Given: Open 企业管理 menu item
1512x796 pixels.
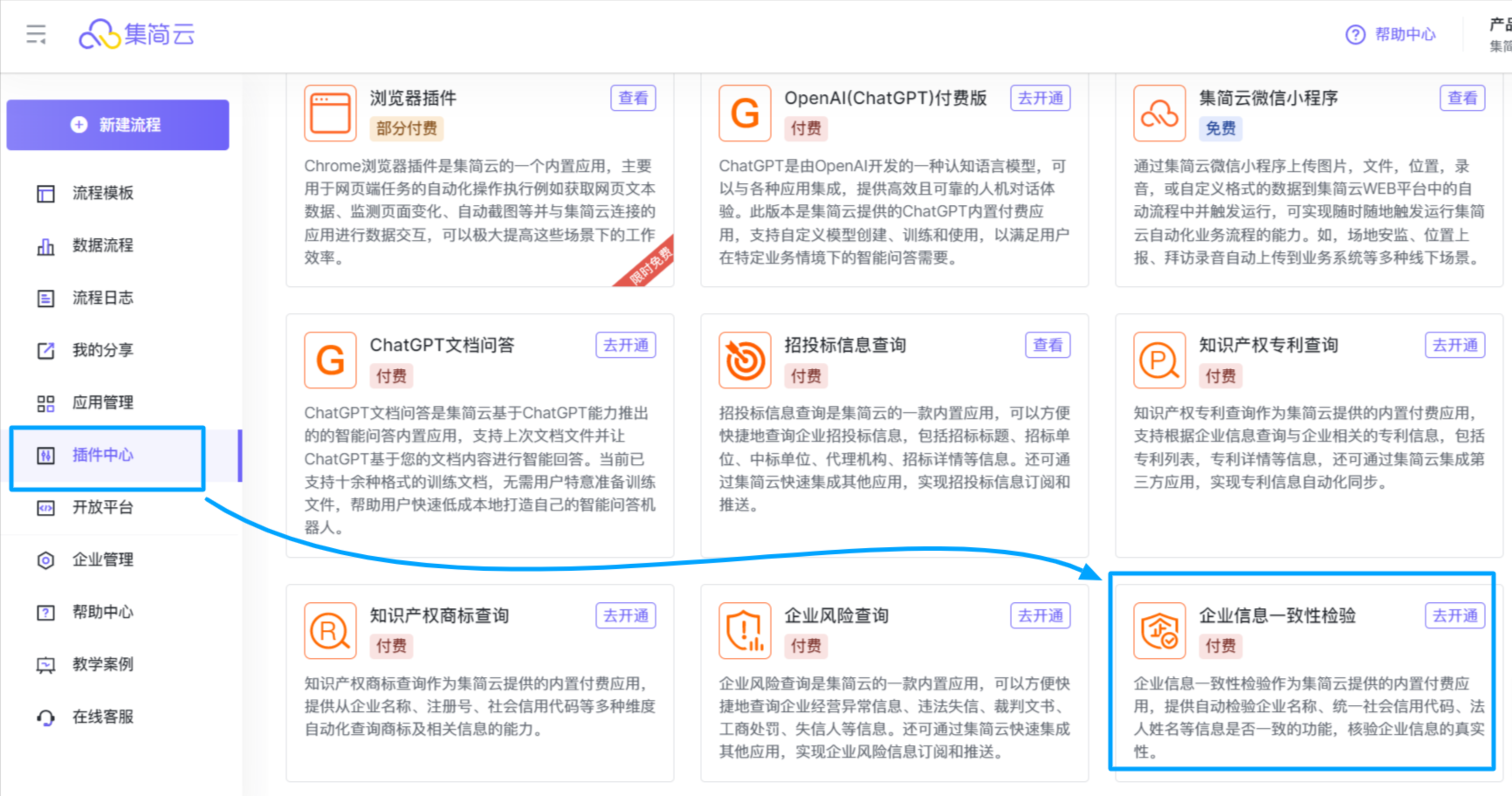Looking at the screenshot, I should [x=103, y=559].
